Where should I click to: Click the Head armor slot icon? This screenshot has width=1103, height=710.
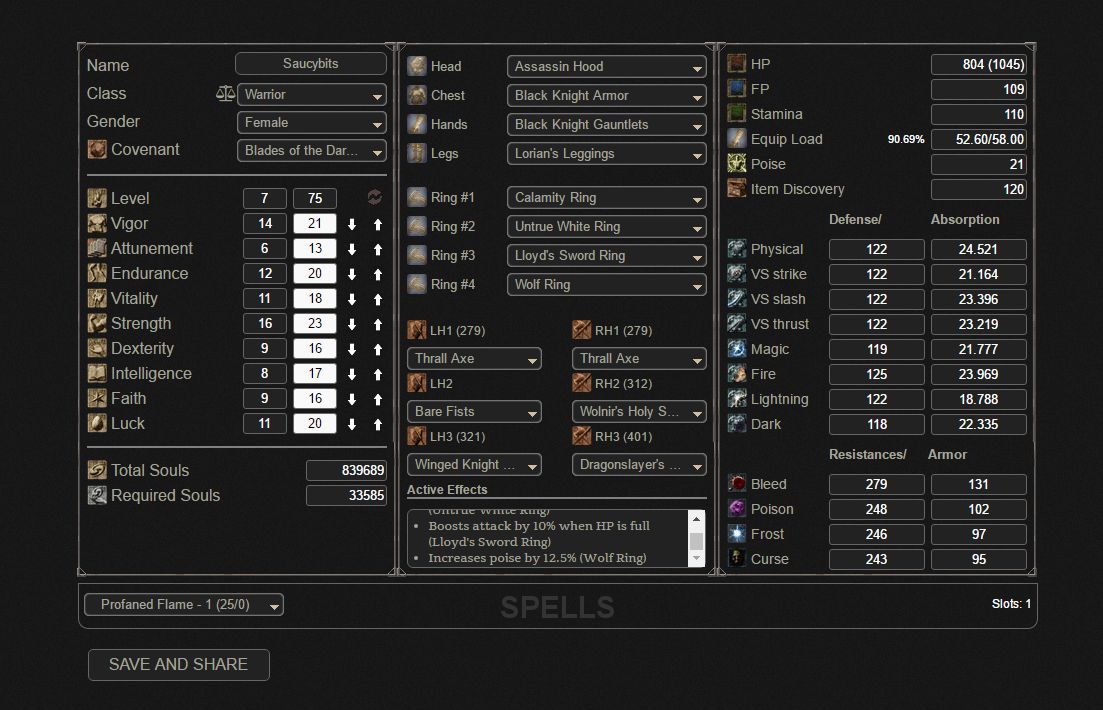417,65
